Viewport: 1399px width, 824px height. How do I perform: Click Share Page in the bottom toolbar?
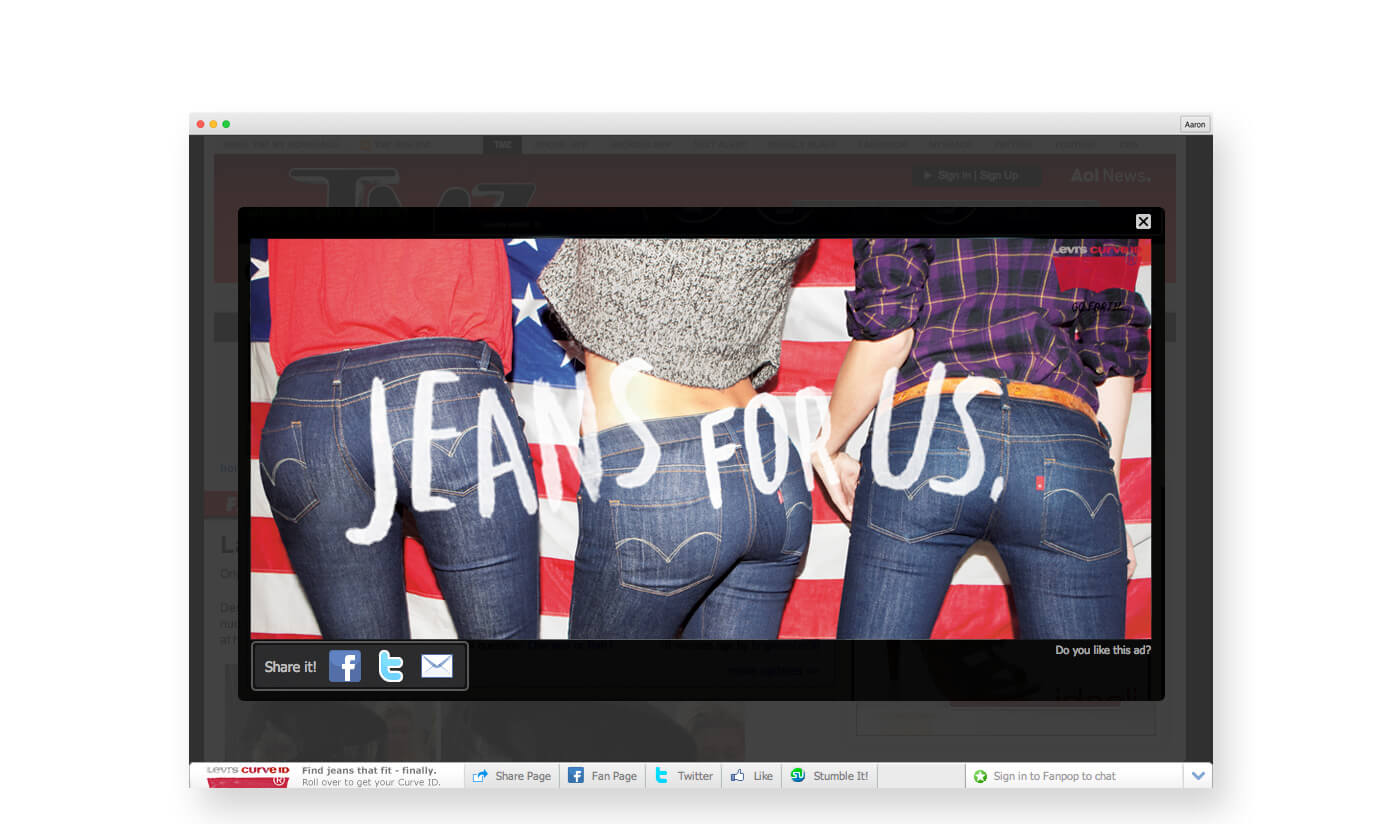512,776
